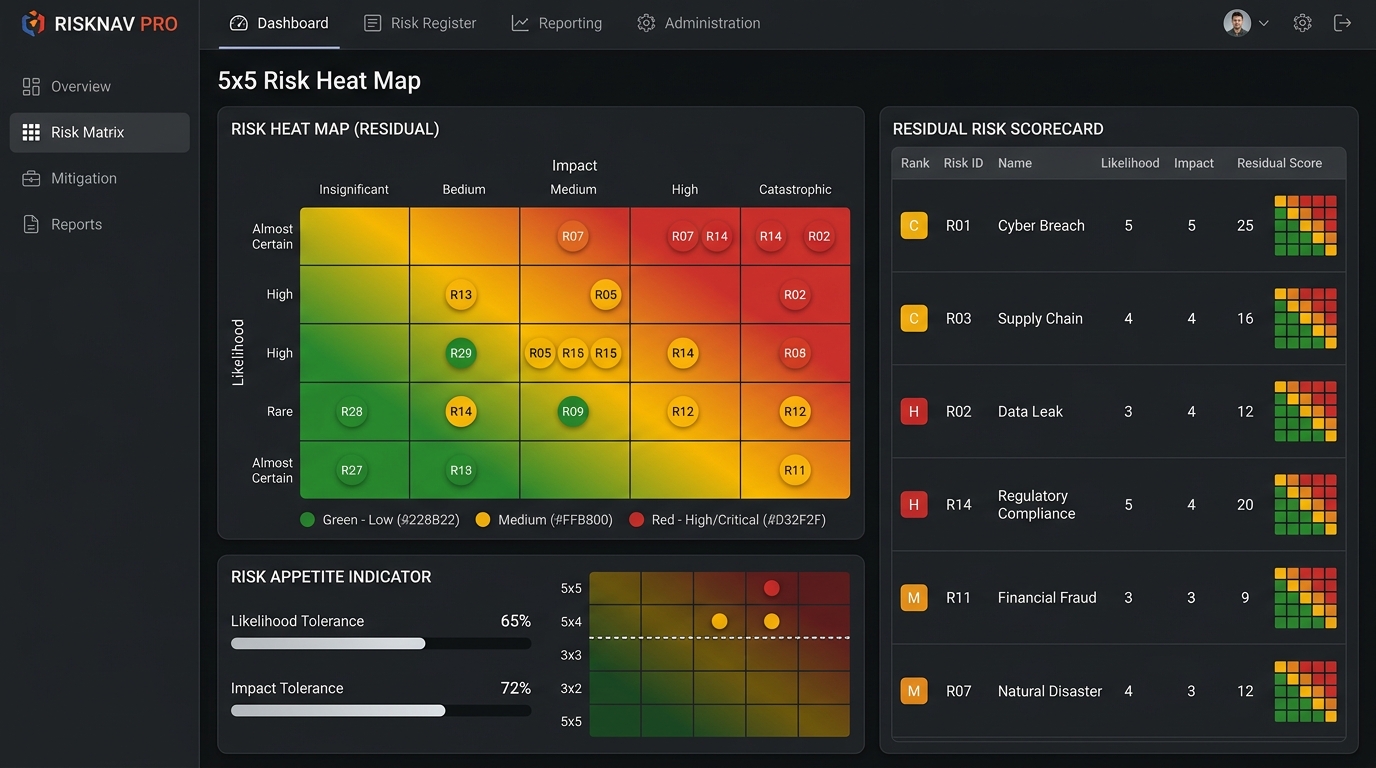
Task: Sort scorecard by the Name column
Action: [x=1015, y=163]
